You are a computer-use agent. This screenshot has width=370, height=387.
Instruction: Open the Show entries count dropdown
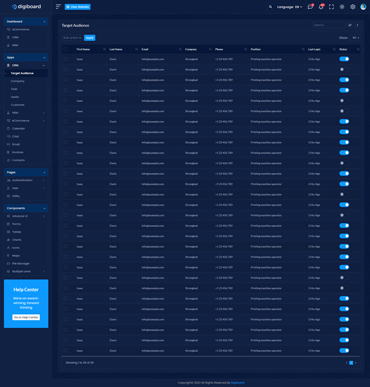(356, 38)
